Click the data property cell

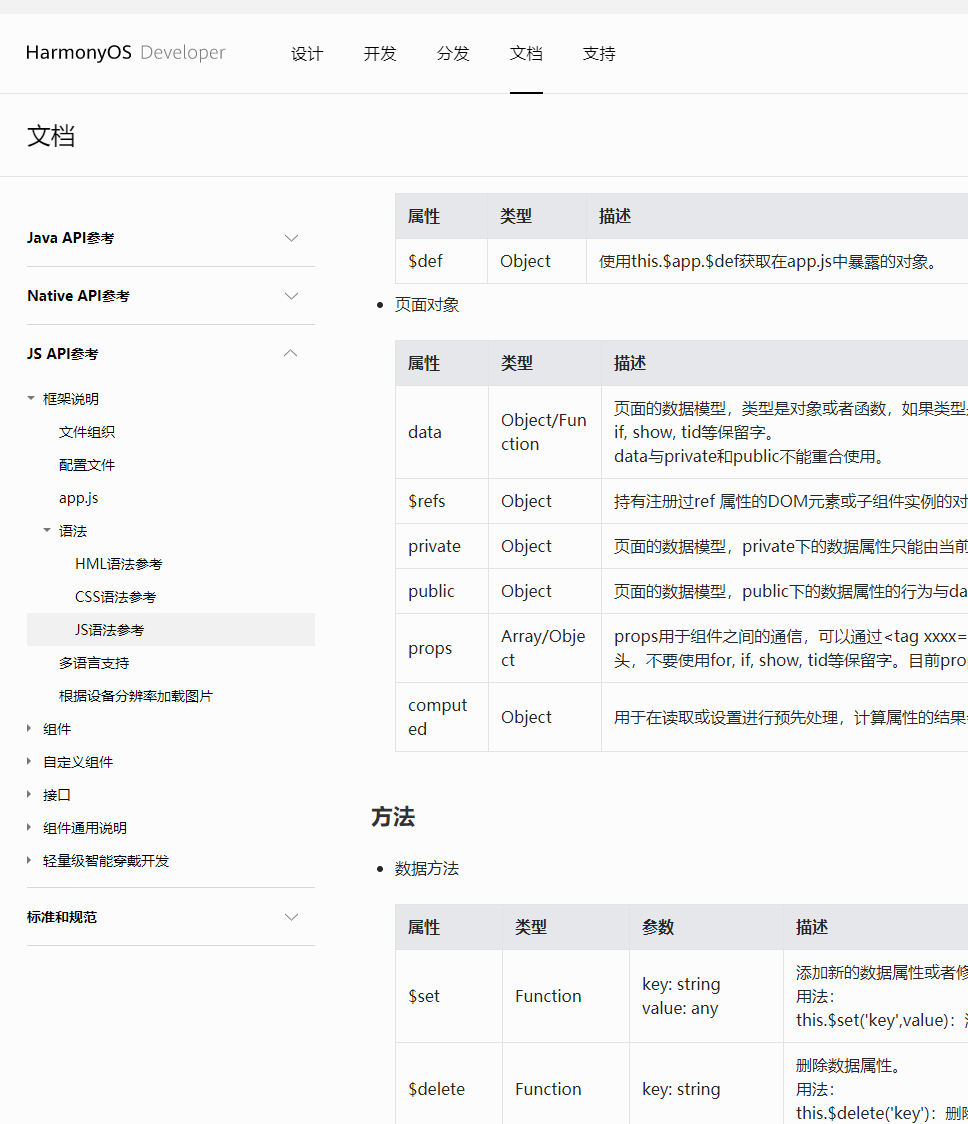442,432
